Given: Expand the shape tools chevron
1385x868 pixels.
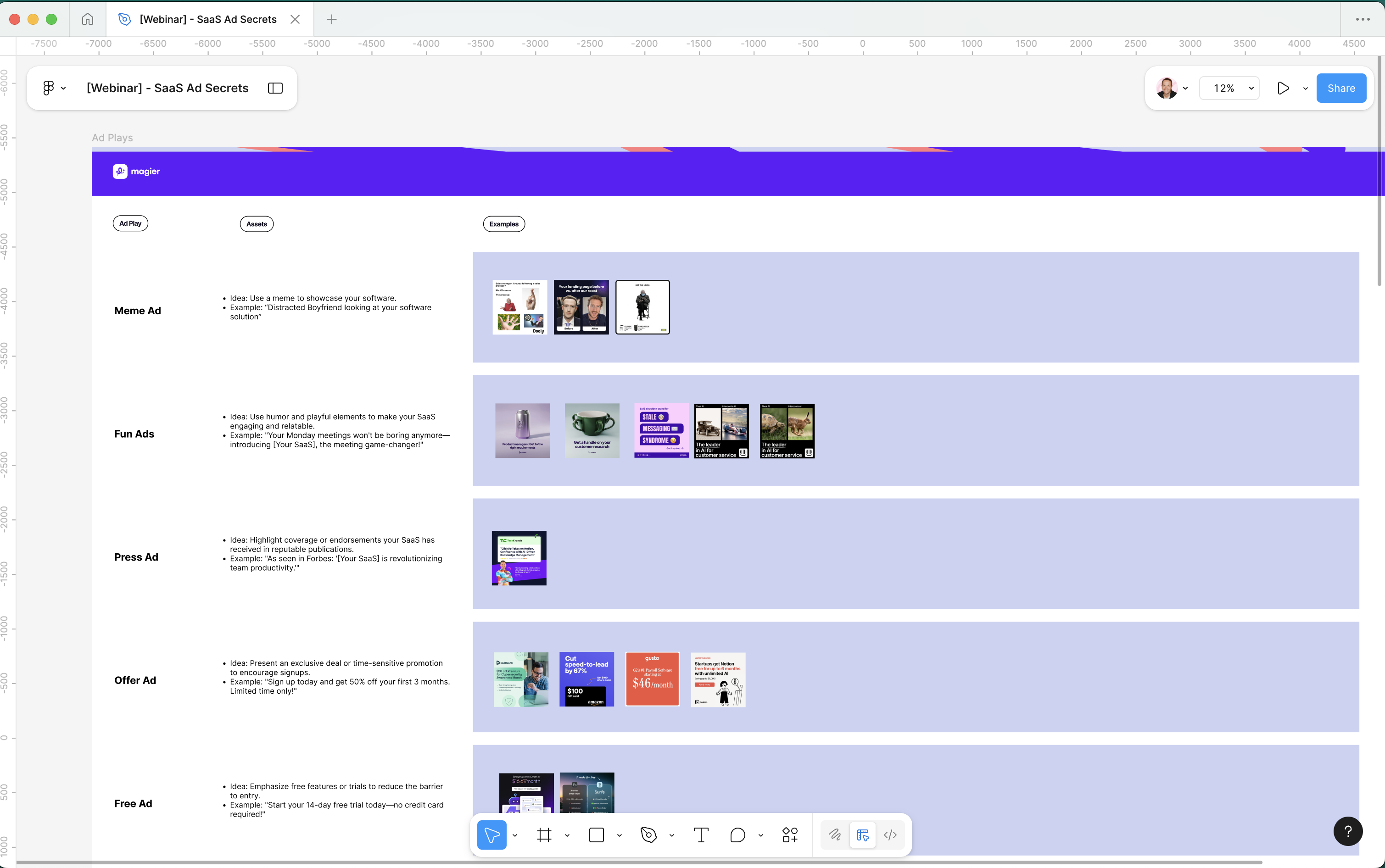Looking at the screenshot, I should [619, 835].
